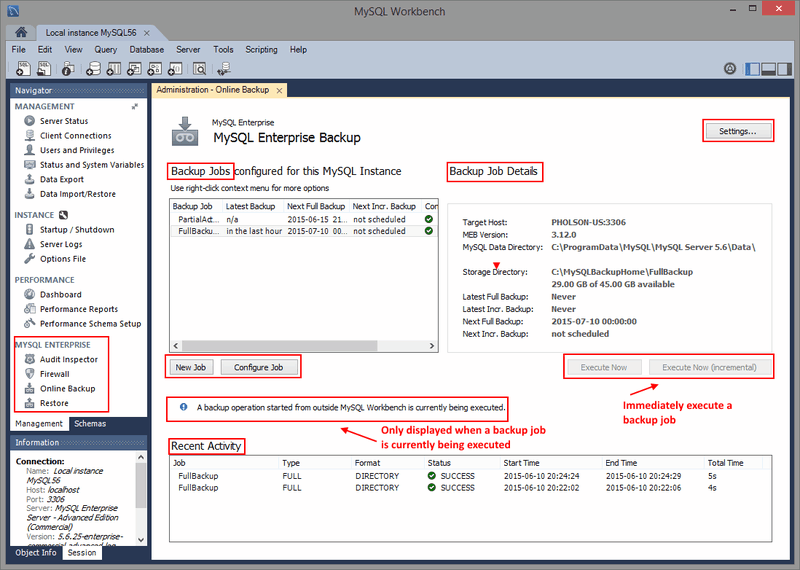The width and height of the screenshot is (800, 570).
Task: Open the View menu
Action: (x=73, y=49)
